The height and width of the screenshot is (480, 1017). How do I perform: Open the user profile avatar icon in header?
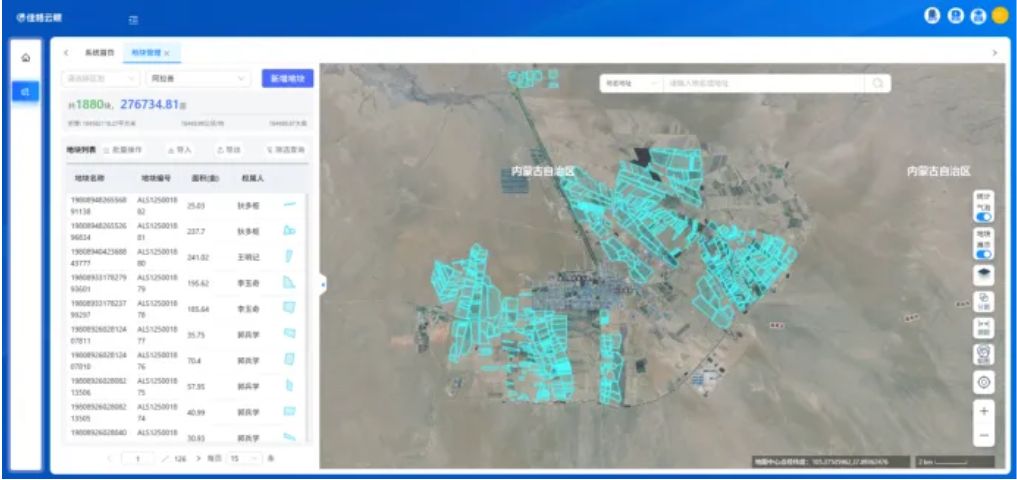tap(933, 16)
